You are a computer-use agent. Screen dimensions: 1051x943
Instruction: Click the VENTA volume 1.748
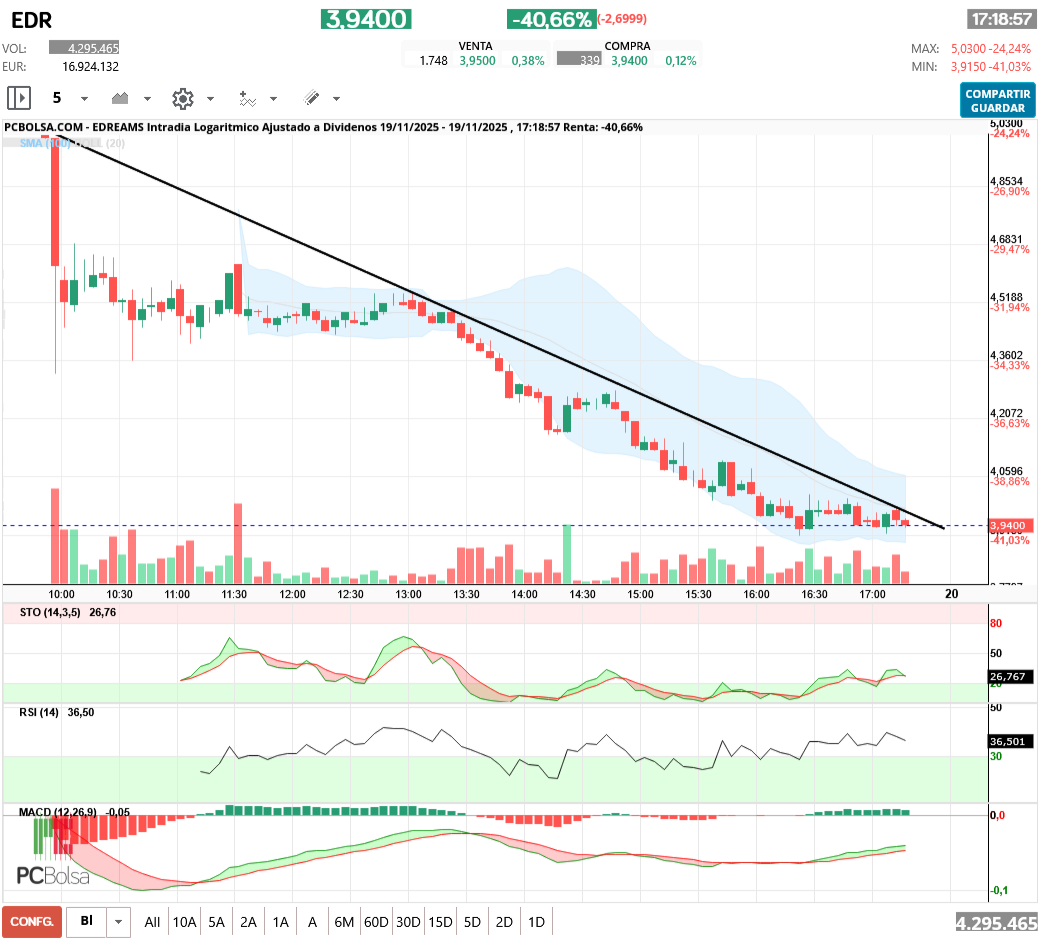(433, 61)
